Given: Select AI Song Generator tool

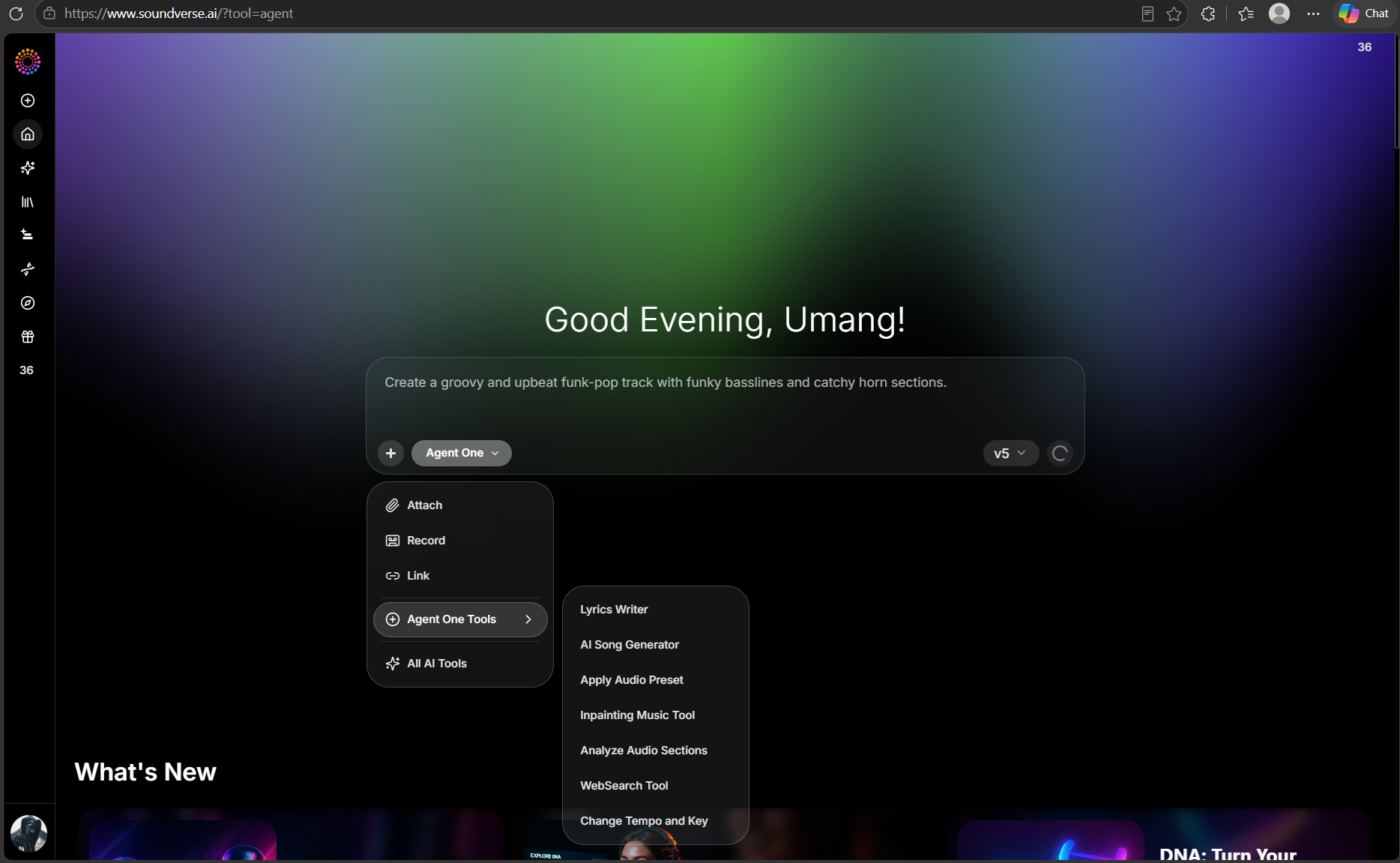Looking at the screenshot, I should point(655,645).
